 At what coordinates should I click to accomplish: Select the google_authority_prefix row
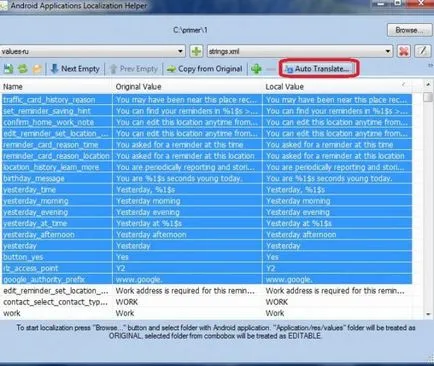point(207,280)
